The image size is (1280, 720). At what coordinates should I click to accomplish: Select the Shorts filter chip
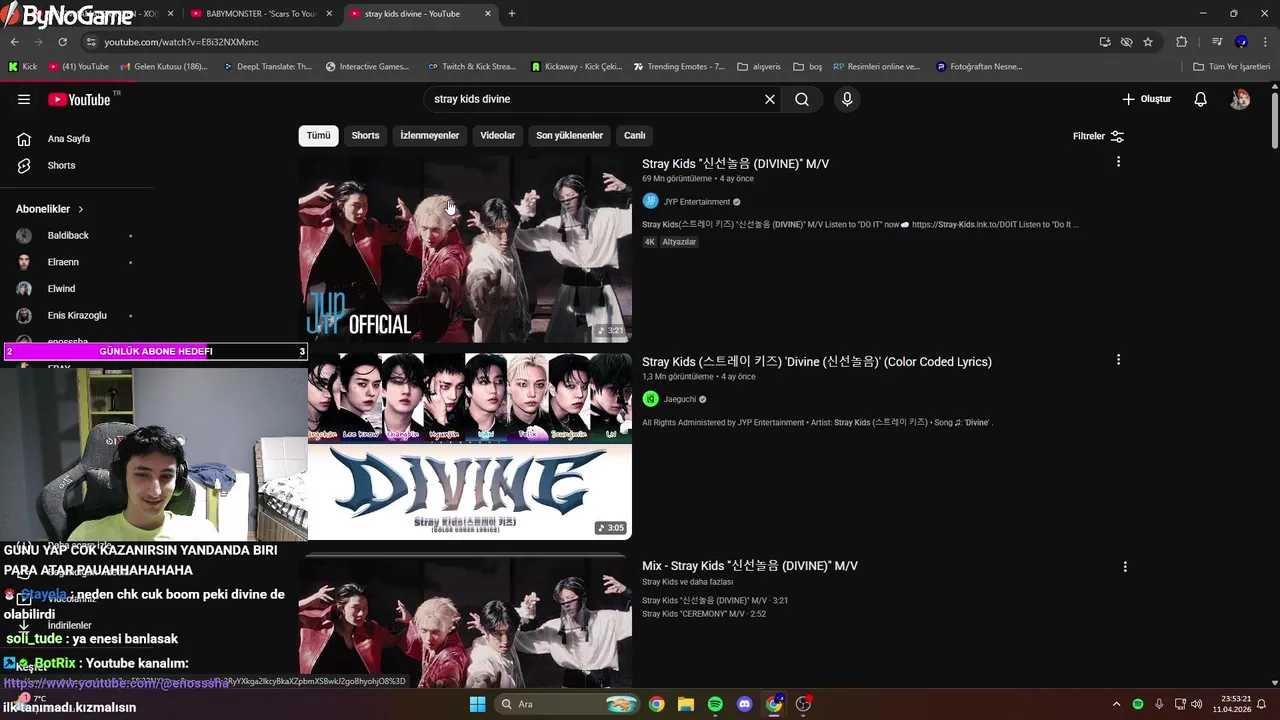[365, 136]
